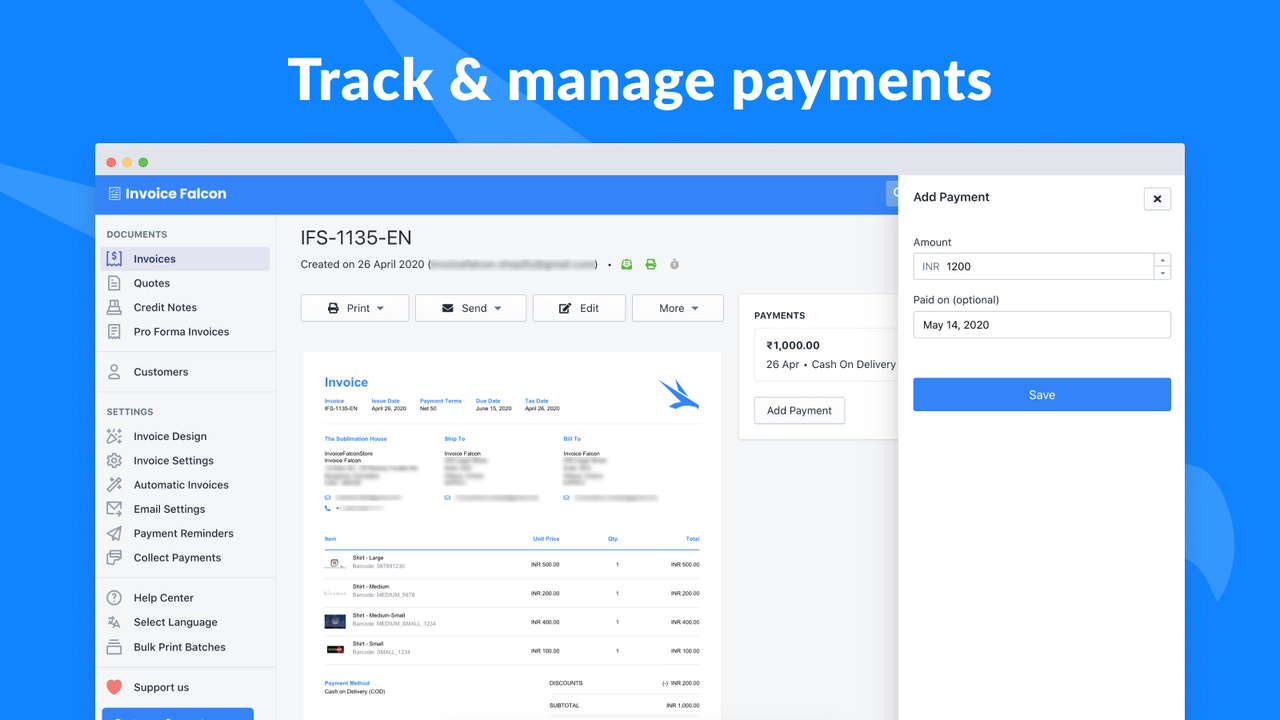The height and width of the screenshot is (720, 1280).
Task: Click the gray stopwatch icon near invoice date
Action: [674, 264]
